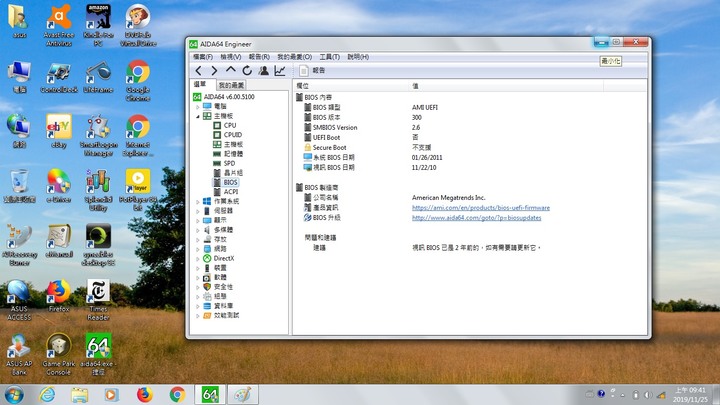Click the 01/26/2011 BIOS date value
Screen dimensions: 720x405
click(x=427, y=158)
